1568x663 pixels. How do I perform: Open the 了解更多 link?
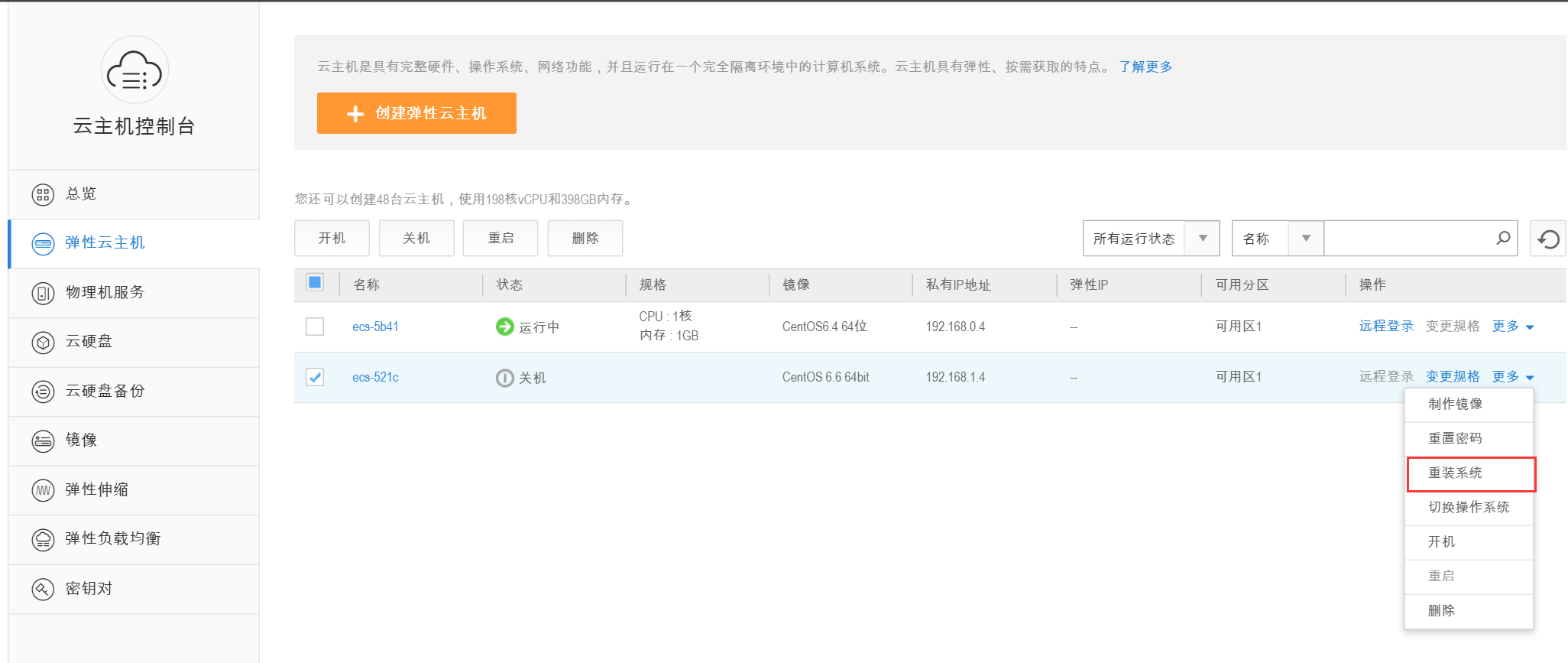pyautogui.click(x=1145, y=67)
